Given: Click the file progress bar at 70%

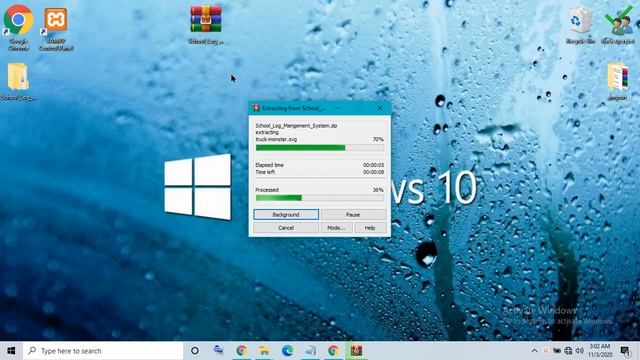Looking at the screenshot, I should tap(320, 148).
